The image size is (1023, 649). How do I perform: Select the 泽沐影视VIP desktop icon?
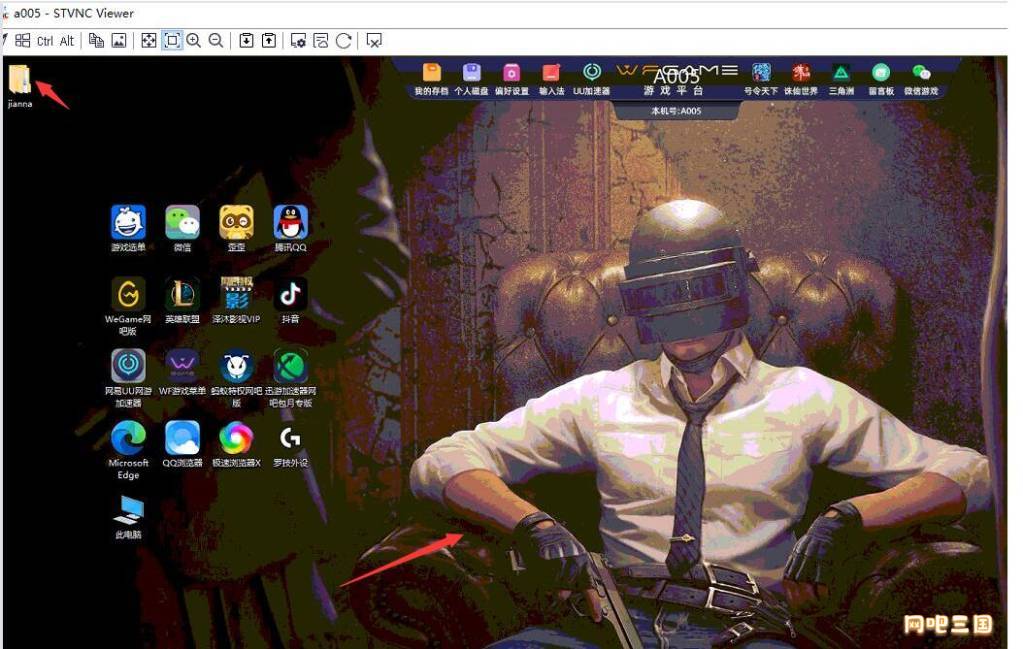(236, 300)
